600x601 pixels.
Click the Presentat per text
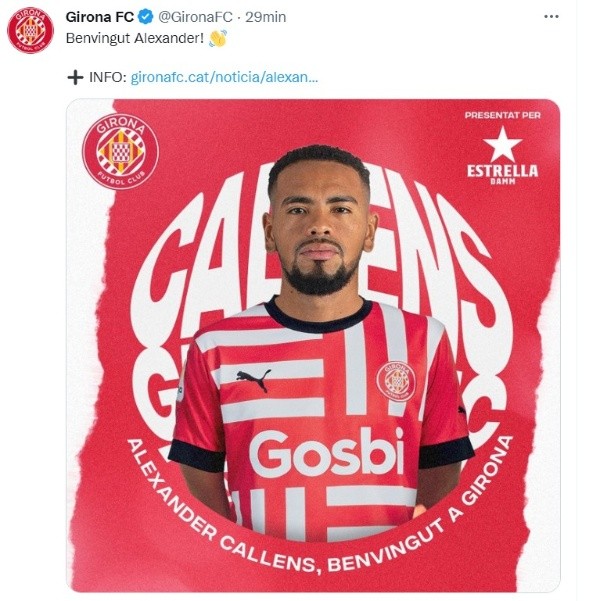[503, 115]
